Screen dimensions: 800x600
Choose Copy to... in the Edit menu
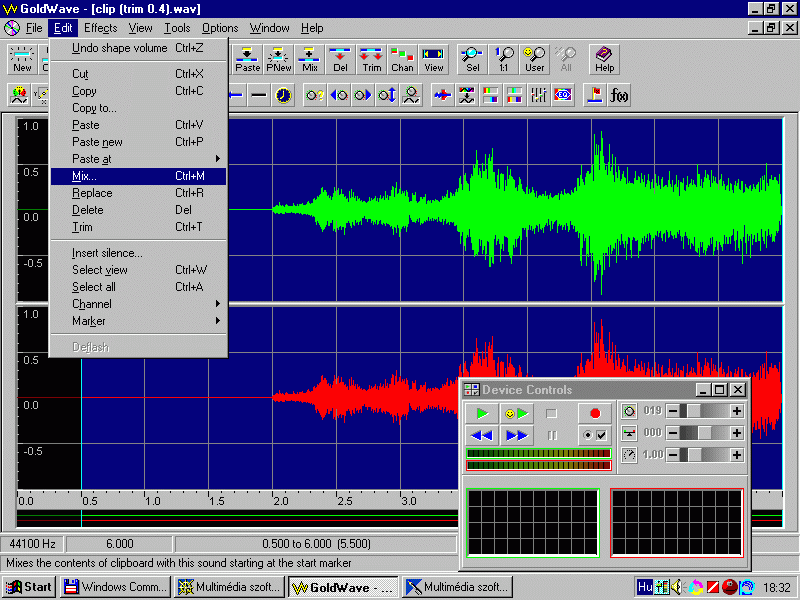[x=138, y=108]
